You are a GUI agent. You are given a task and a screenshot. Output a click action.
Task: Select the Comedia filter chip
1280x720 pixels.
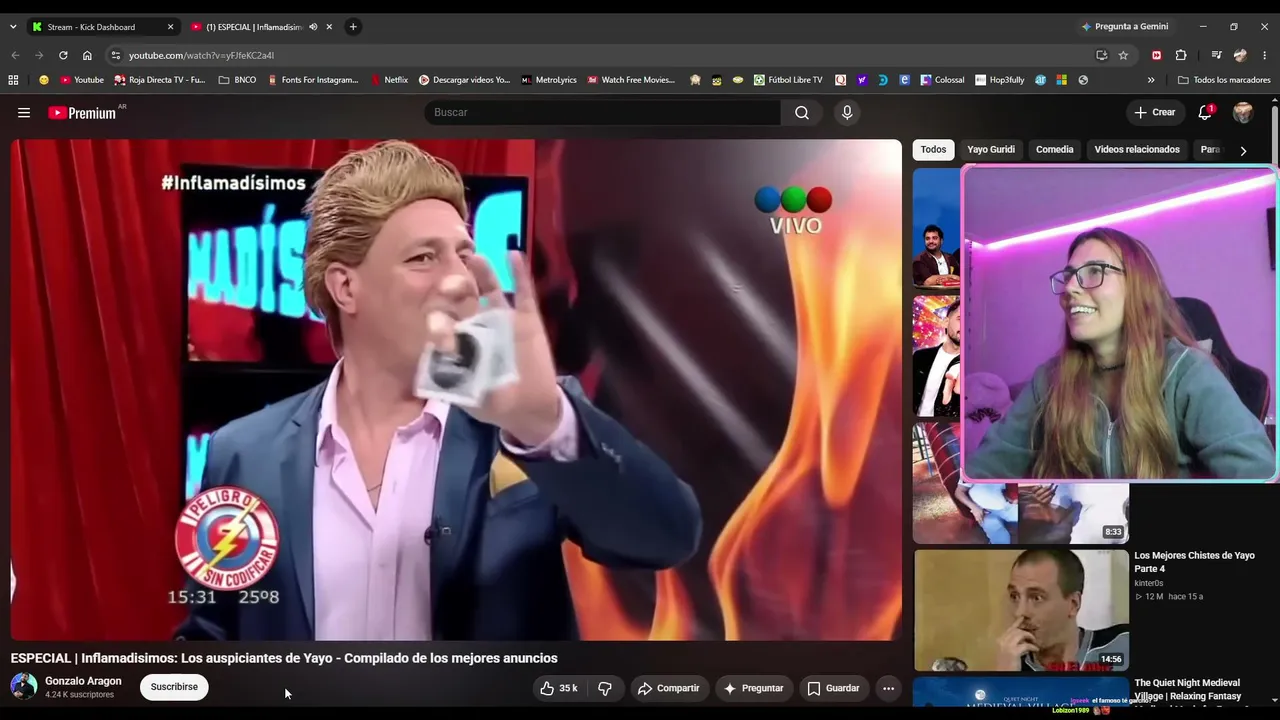tap(1055, 150)
